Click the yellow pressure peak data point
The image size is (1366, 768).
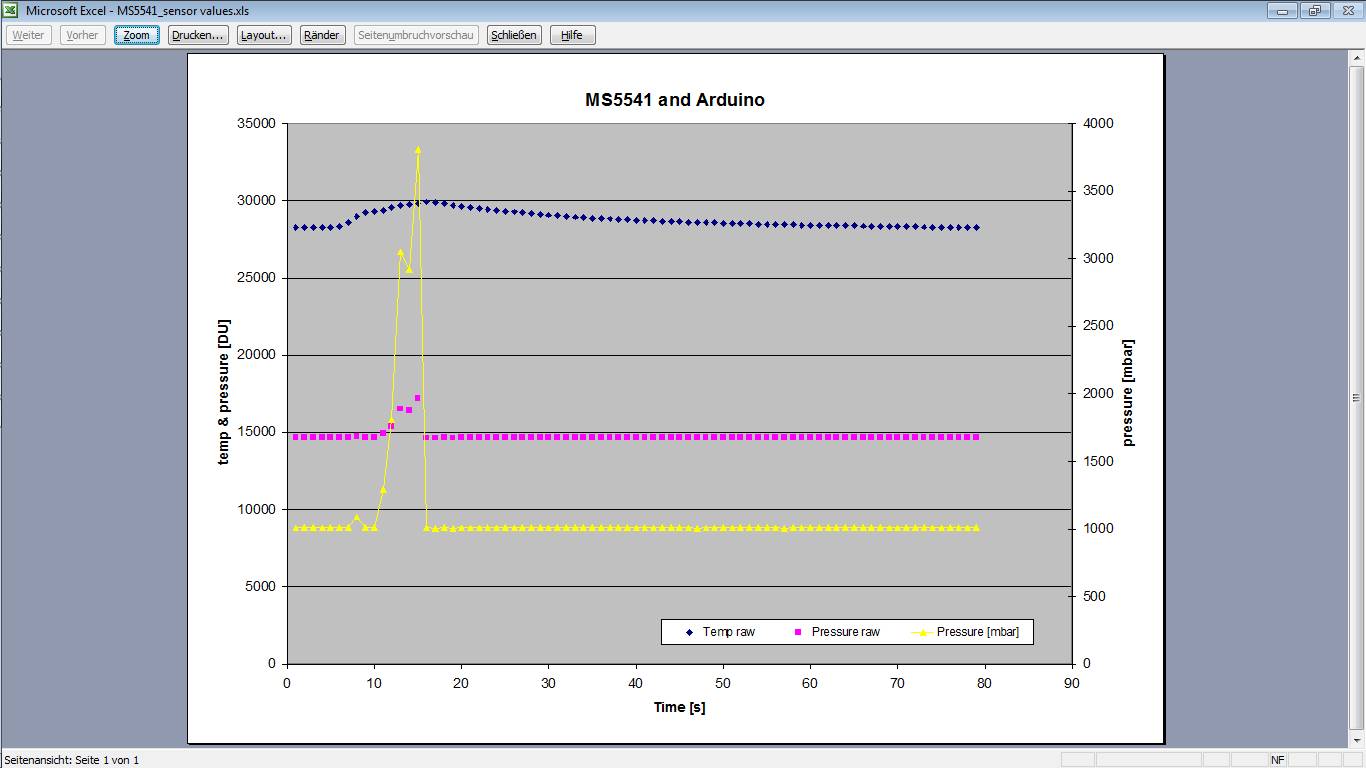418,149
